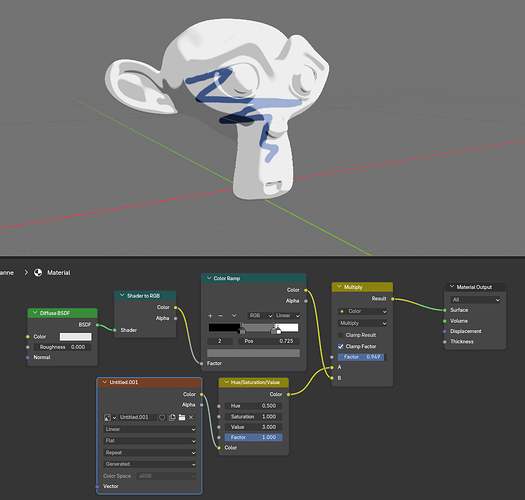Disable the Clamp Factor checkbox
Viewport: 525px width, 500px height.
coord(341,346)
